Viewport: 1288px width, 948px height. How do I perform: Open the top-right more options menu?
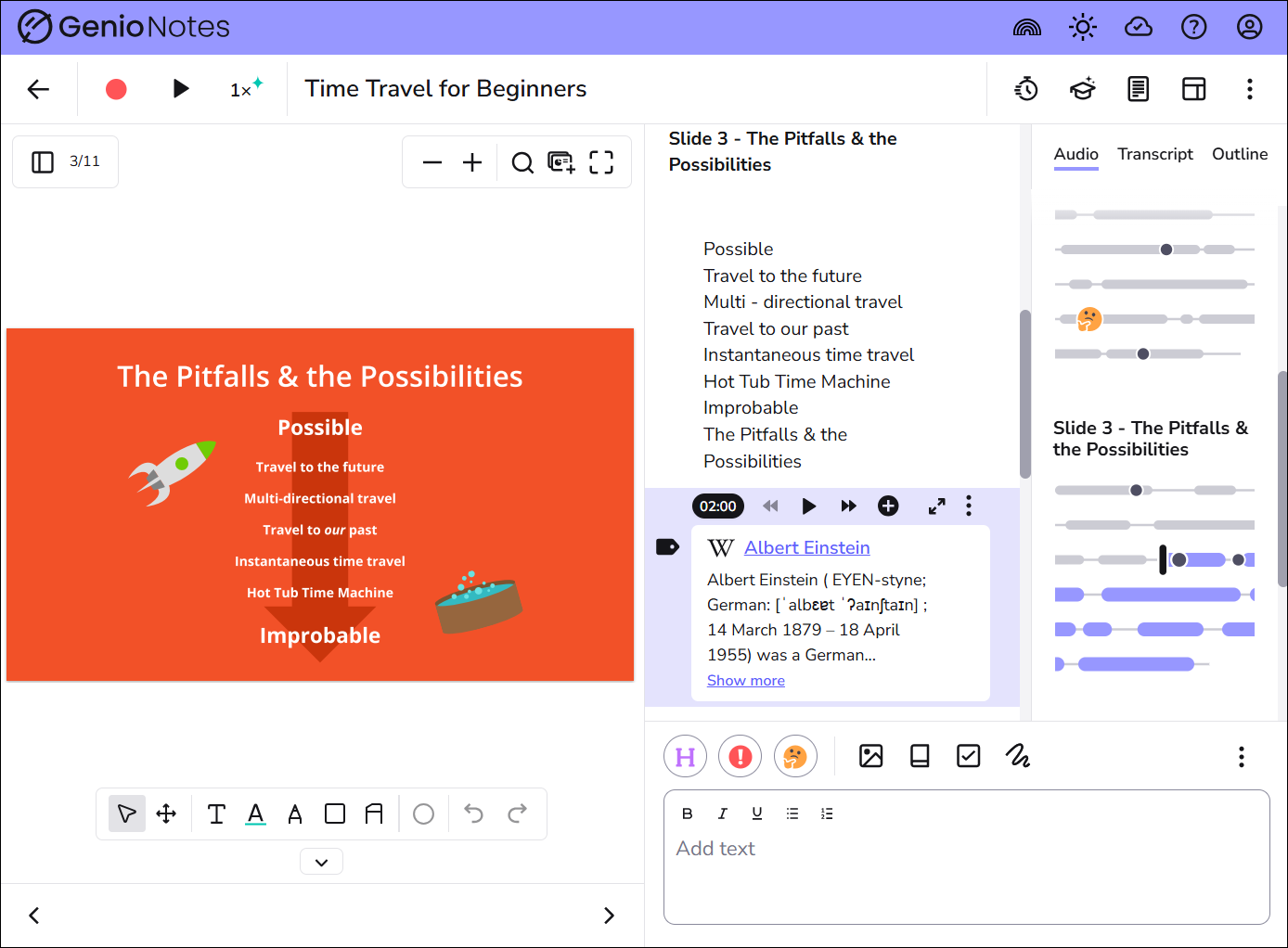point(1249,89)
